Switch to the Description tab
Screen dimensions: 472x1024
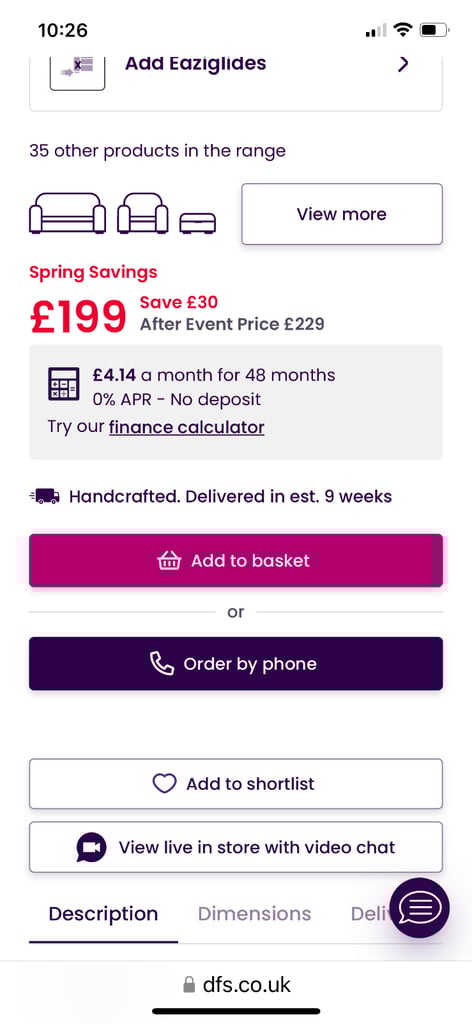point(103,914)
